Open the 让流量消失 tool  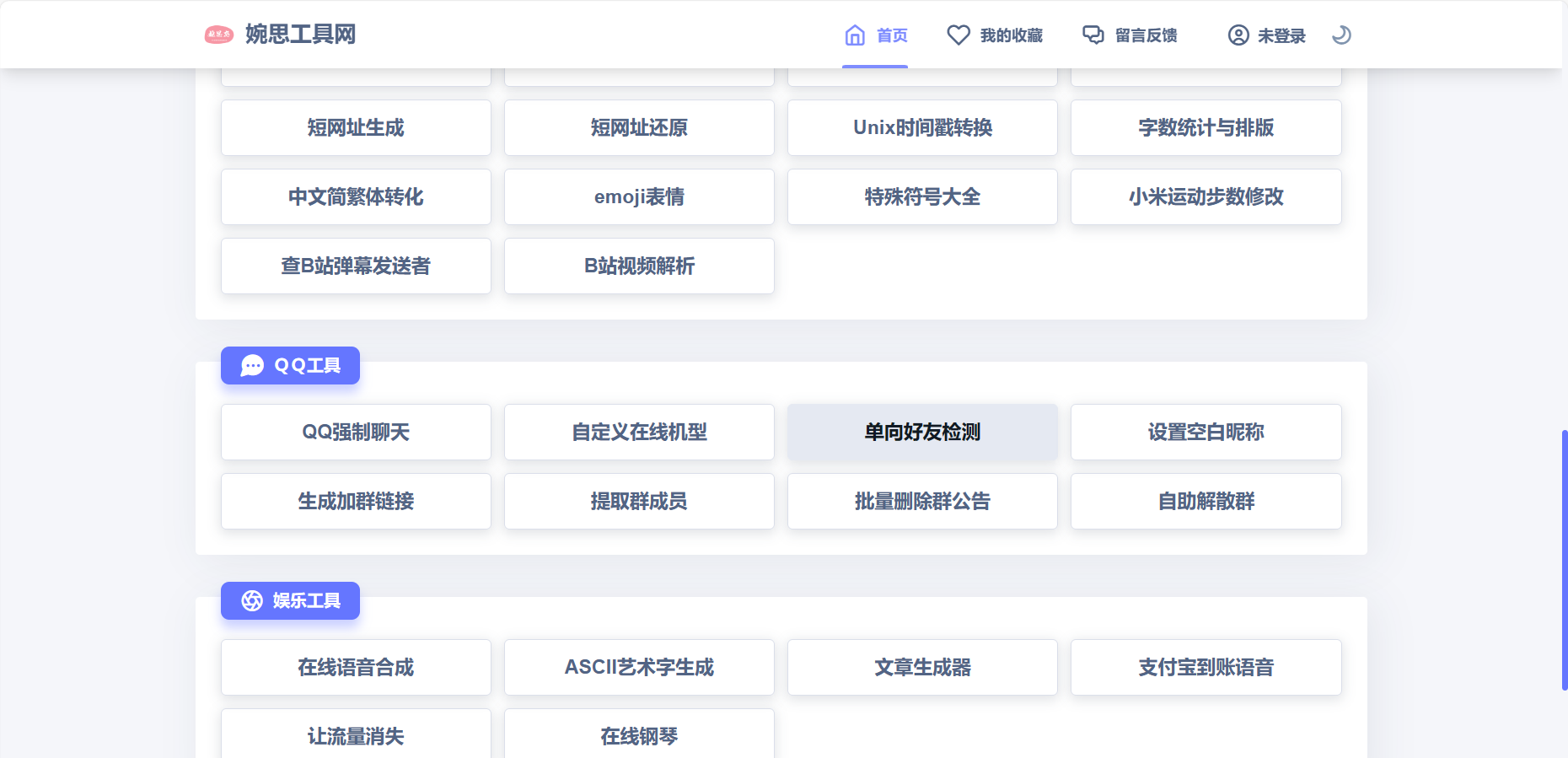click(356, 734)
